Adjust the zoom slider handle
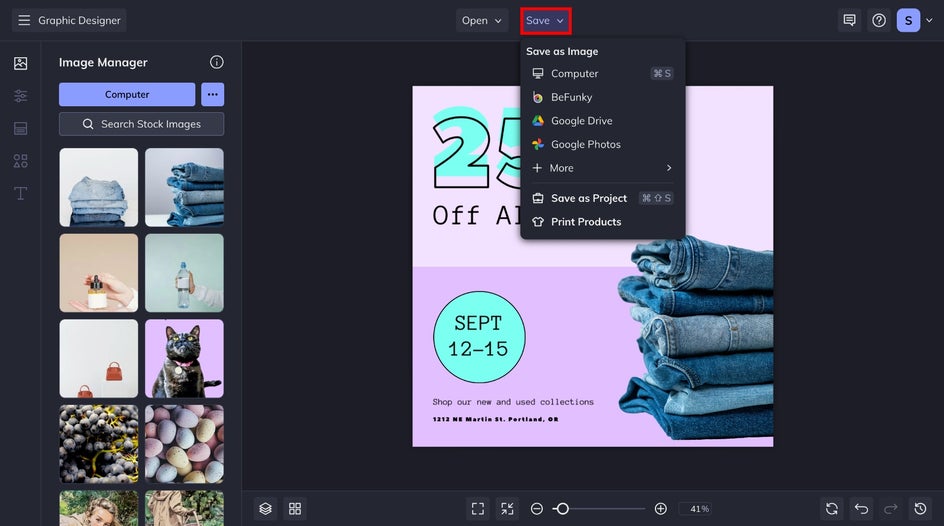Viewport: 944px width, 526px height. [562, 509]
